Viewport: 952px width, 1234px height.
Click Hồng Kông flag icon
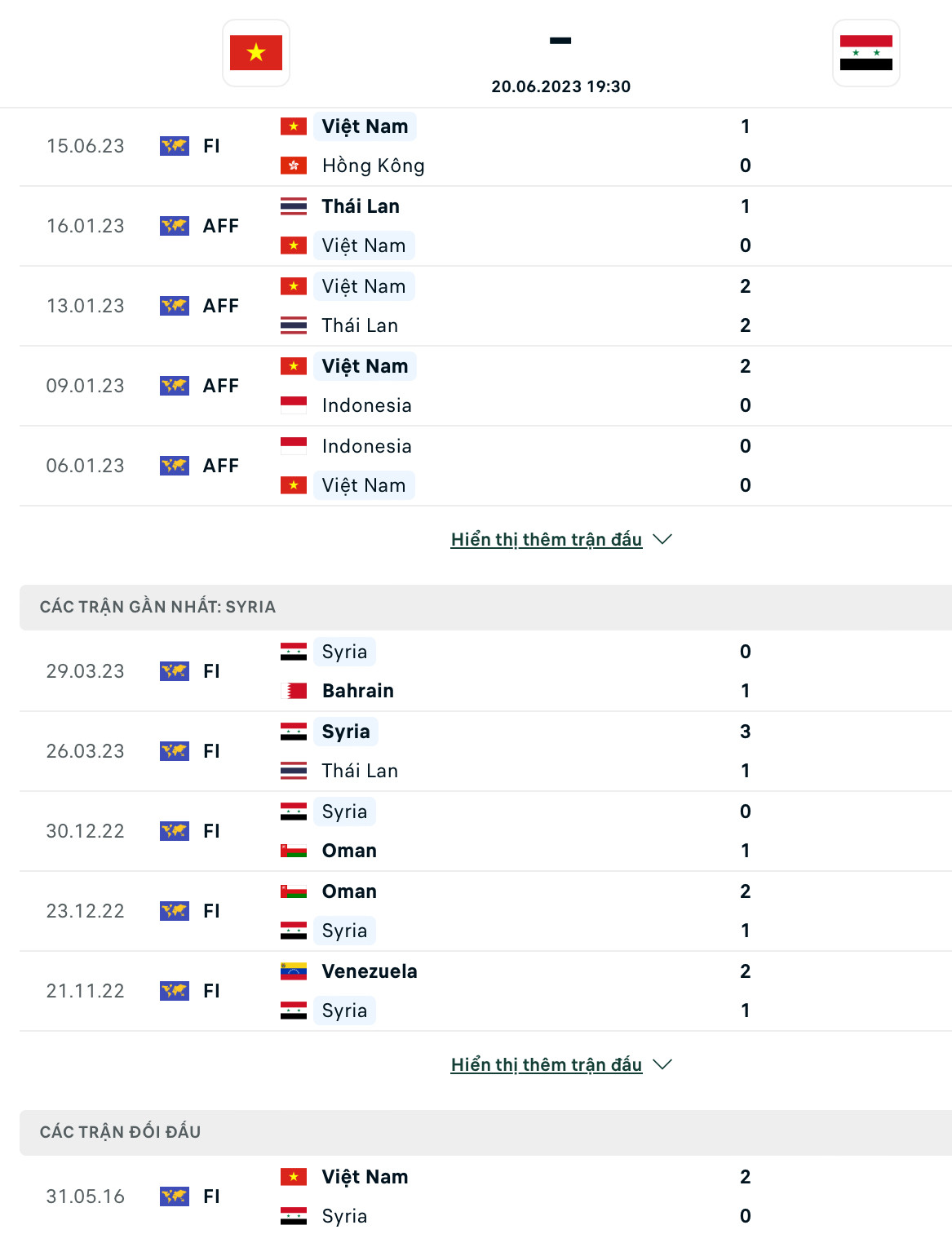coord(294,166)
